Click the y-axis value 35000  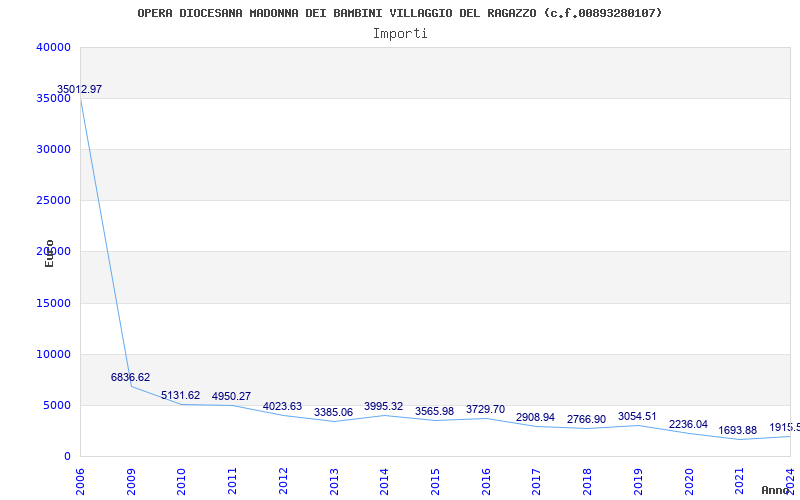(x=53, y=98)
